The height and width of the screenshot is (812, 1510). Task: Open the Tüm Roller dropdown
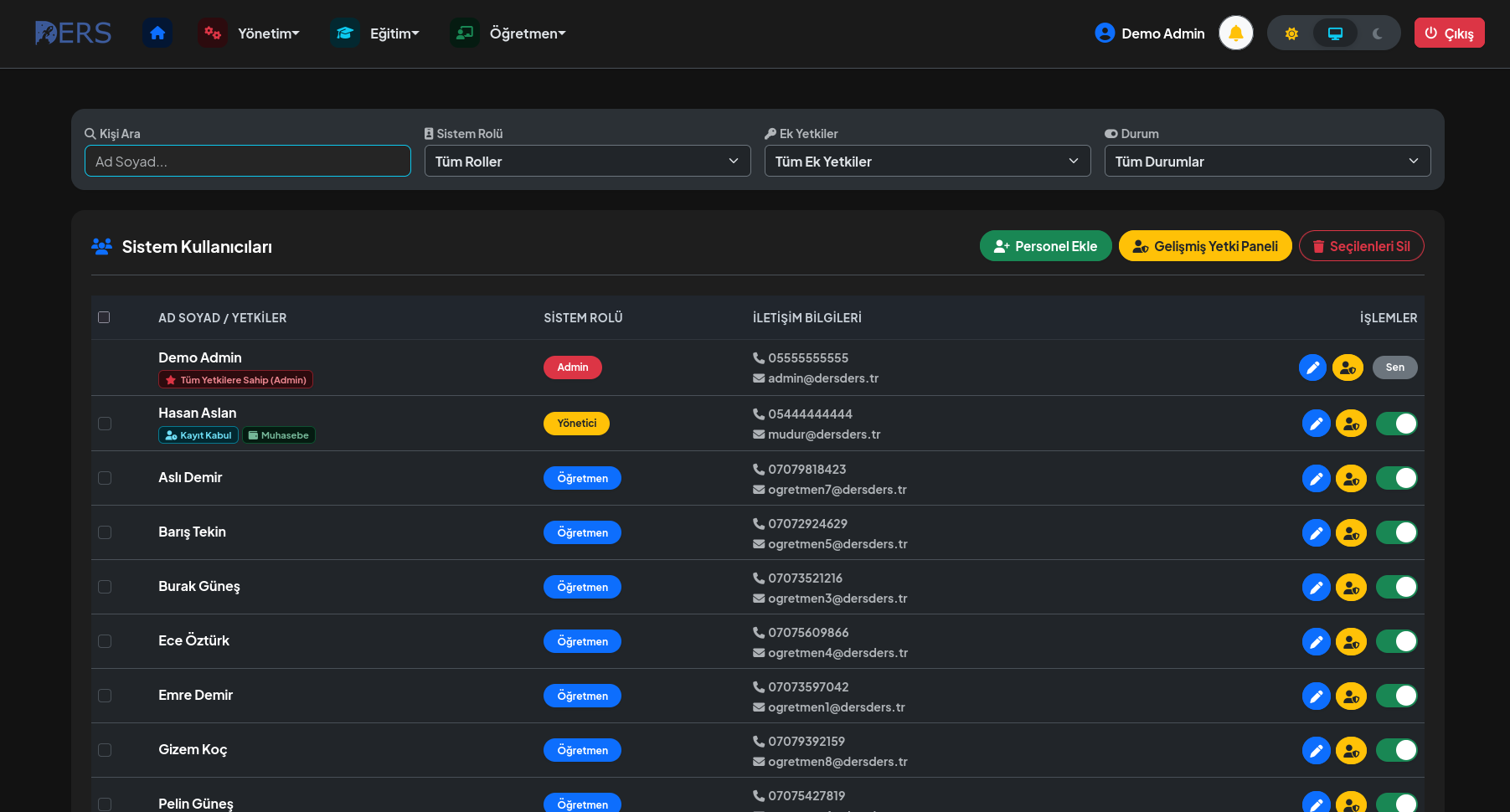click(587, 162)
